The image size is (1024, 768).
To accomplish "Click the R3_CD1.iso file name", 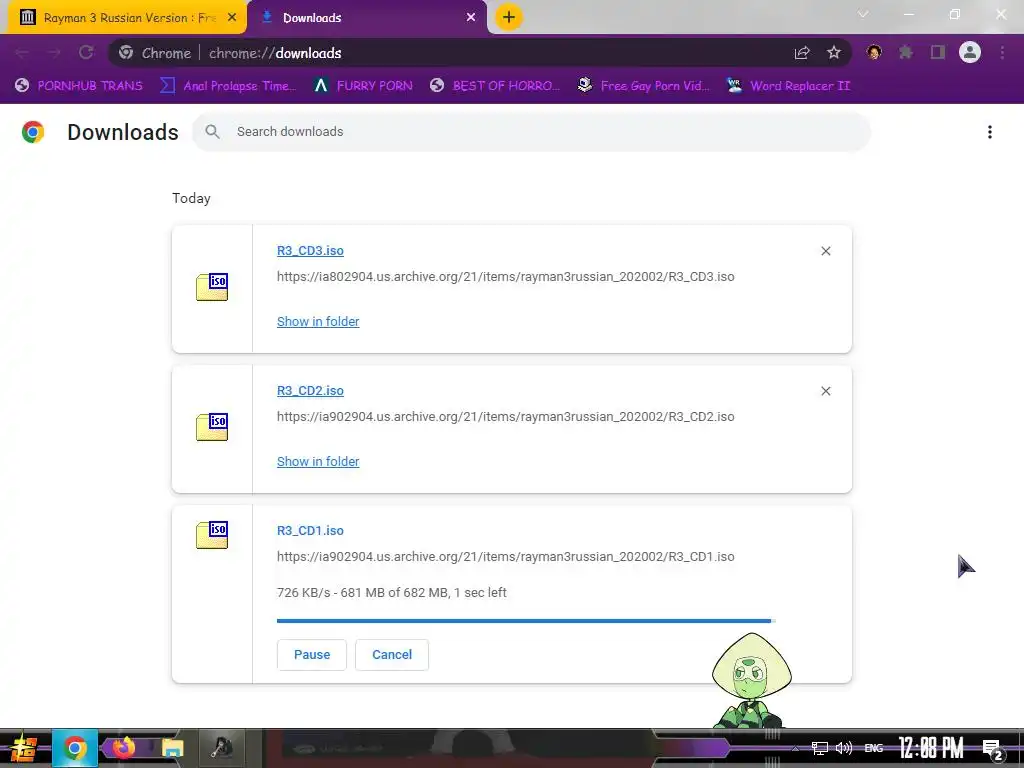I will (x=310, y=530).
